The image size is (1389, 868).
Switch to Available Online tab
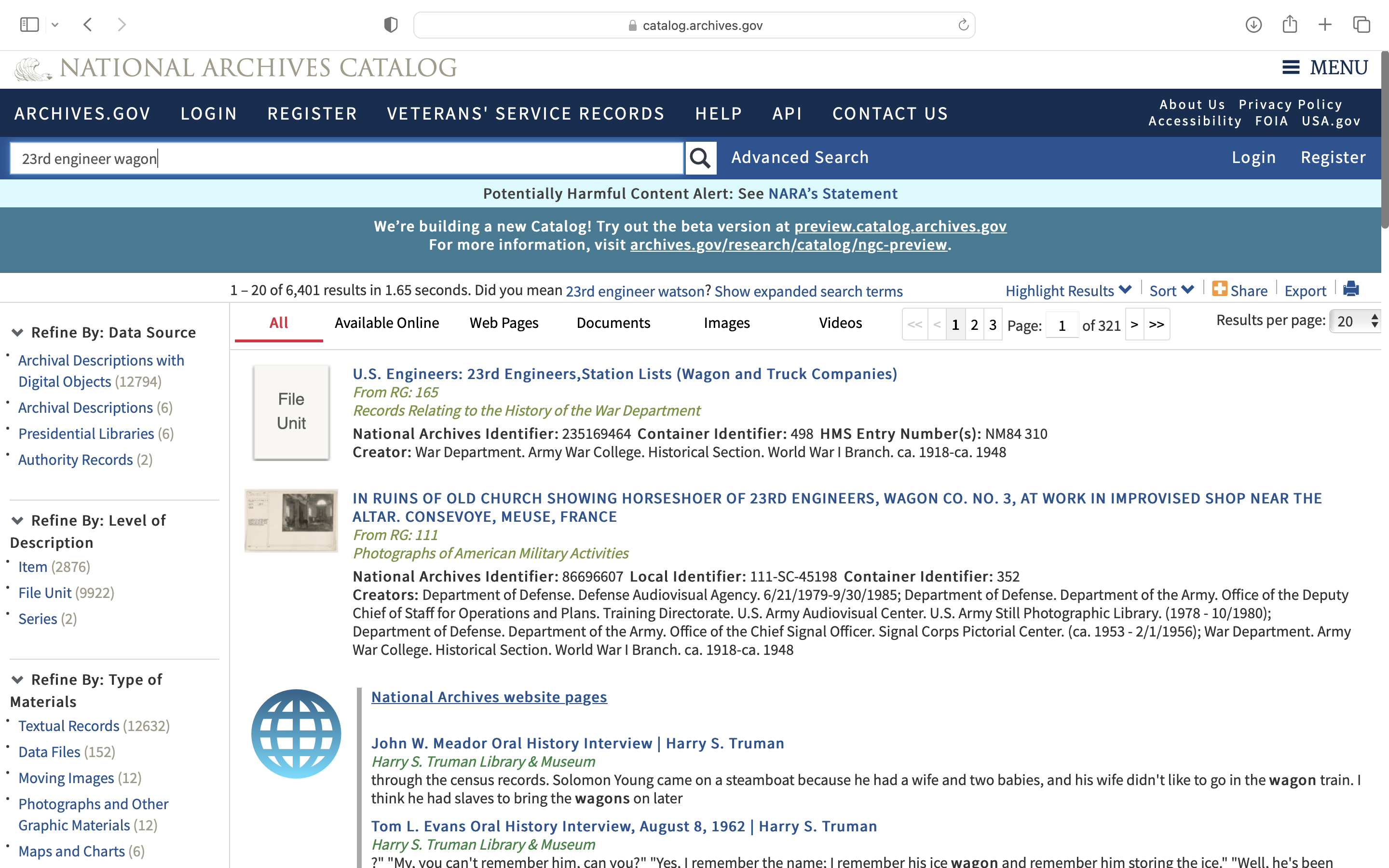(x=386, y=323)
